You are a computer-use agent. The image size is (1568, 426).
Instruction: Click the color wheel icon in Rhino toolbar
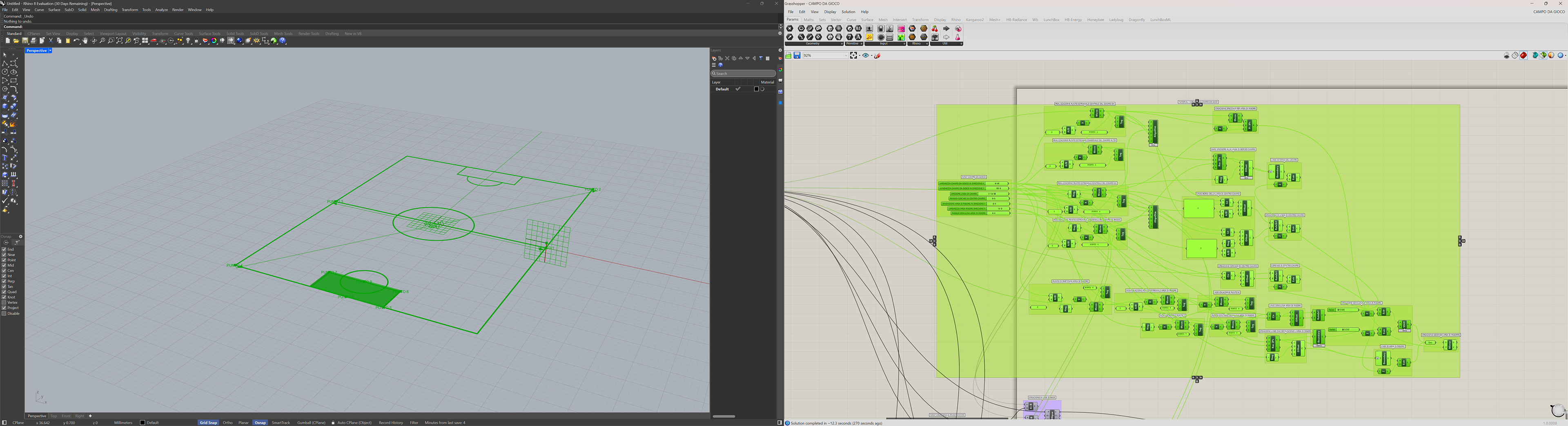click(214, 41)
